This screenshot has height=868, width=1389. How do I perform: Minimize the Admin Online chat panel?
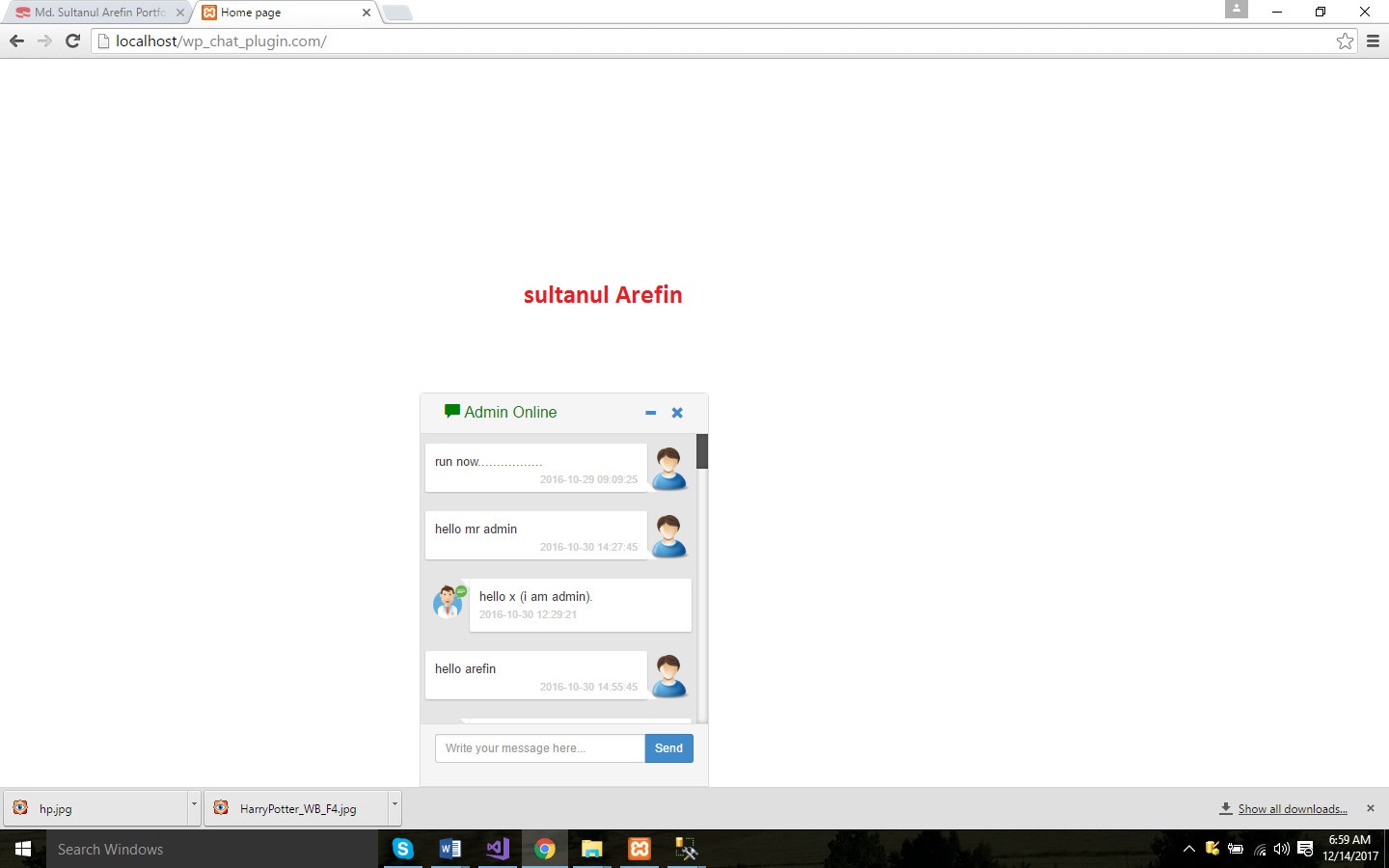click(651, 413)
